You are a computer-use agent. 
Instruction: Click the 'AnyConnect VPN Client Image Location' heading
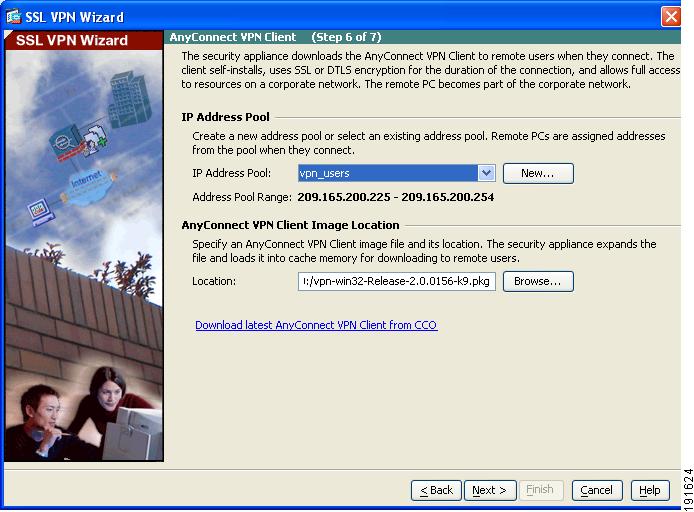pyautogui.click(x=290, y=225)
